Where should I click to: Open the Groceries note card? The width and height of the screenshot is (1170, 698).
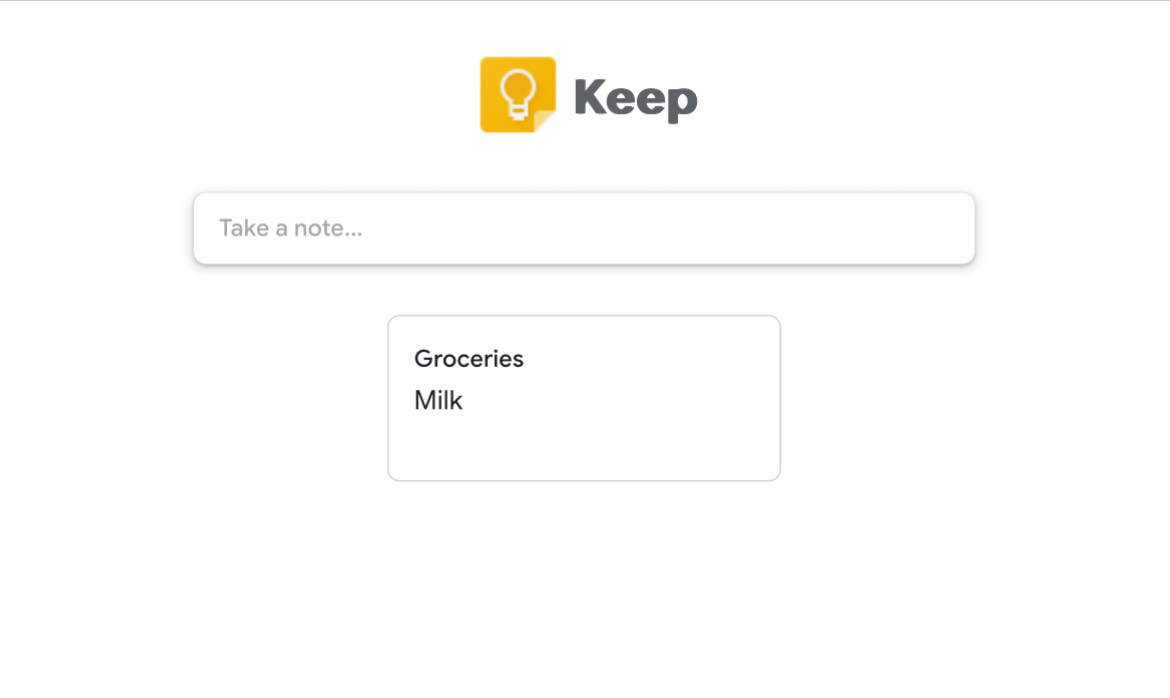[584, 398]
